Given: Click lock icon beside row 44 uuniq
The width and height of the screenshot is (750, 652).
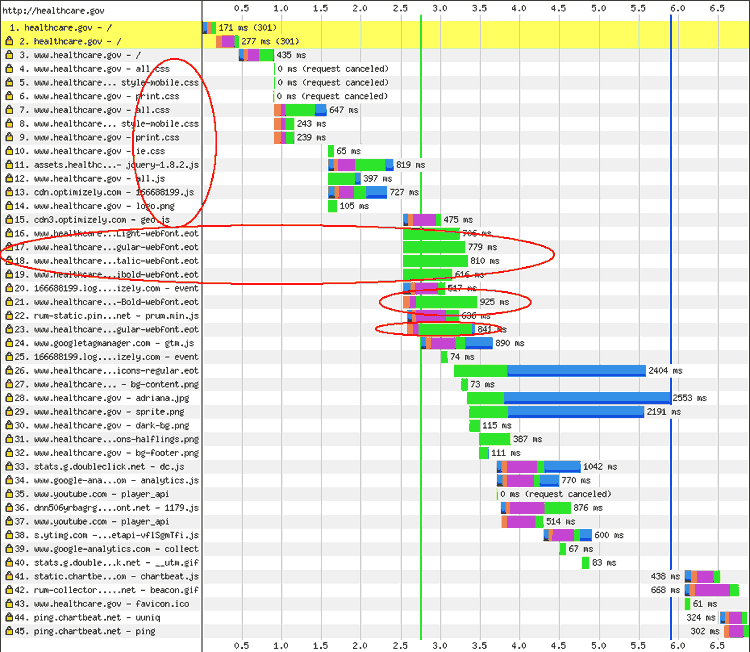Looking at the screenshot, I should tap(9, 618).
